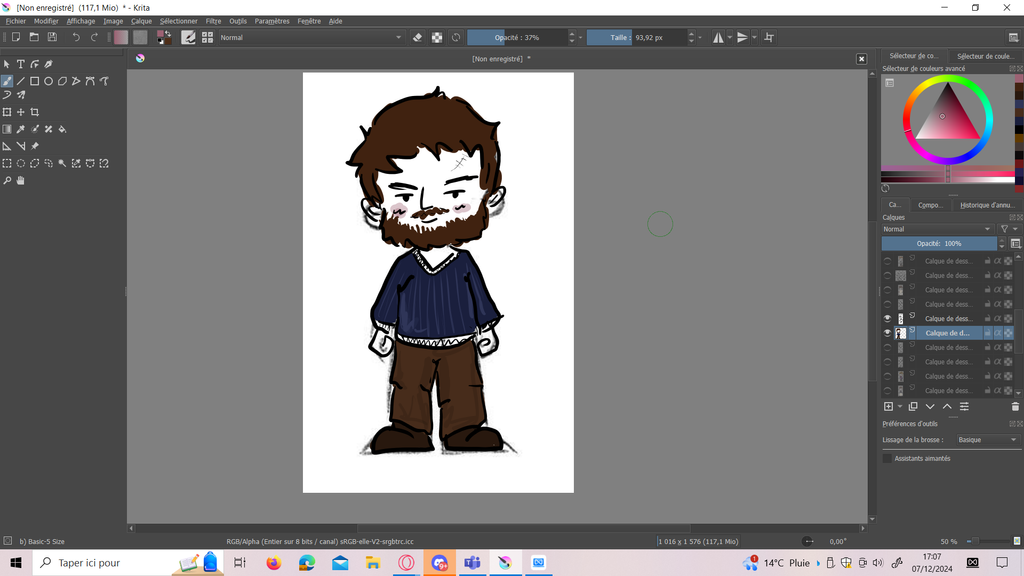The width and height of the screenshot is (1024, 576).
Task: Show the topmost hidden layer in the list
Action: [887, 261]
